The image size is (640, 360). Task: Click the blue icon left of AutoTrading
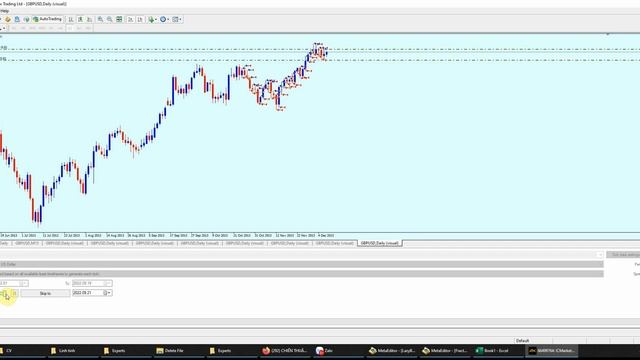coord(17,19)
